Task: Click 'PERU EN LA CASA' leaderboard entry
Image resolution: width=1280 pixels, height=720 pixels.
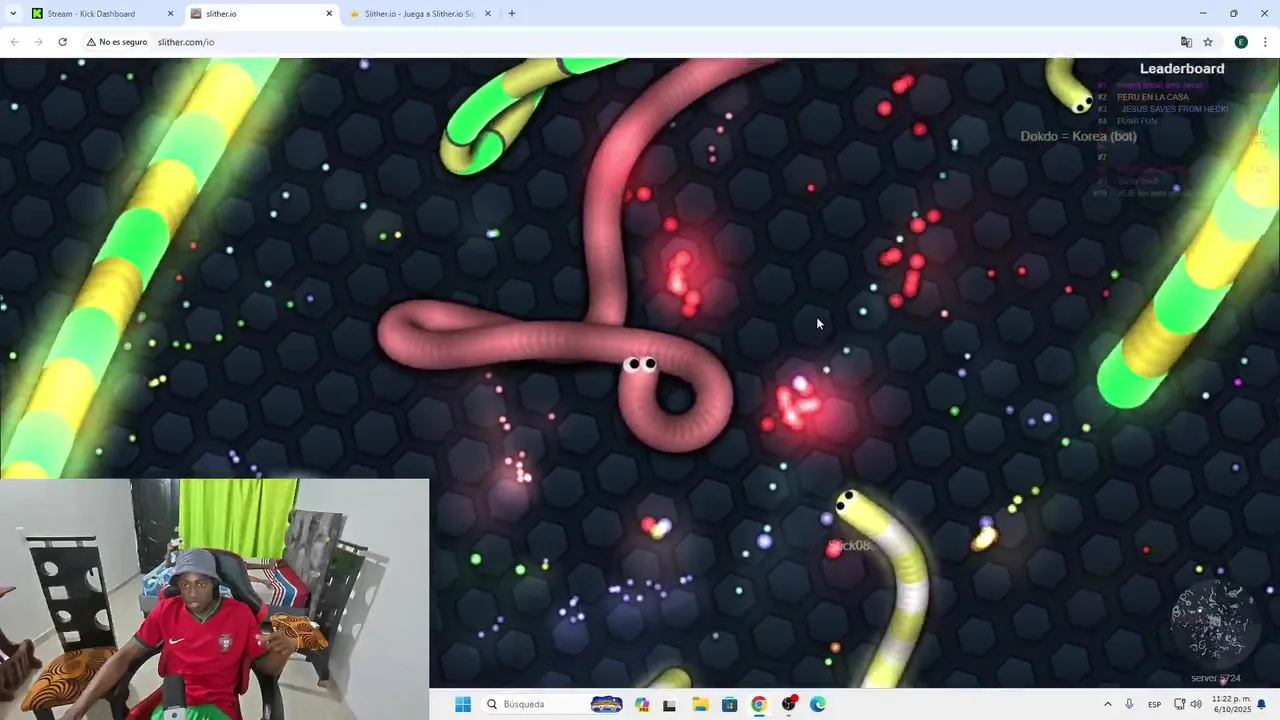Action: (x=1153, y=97)
